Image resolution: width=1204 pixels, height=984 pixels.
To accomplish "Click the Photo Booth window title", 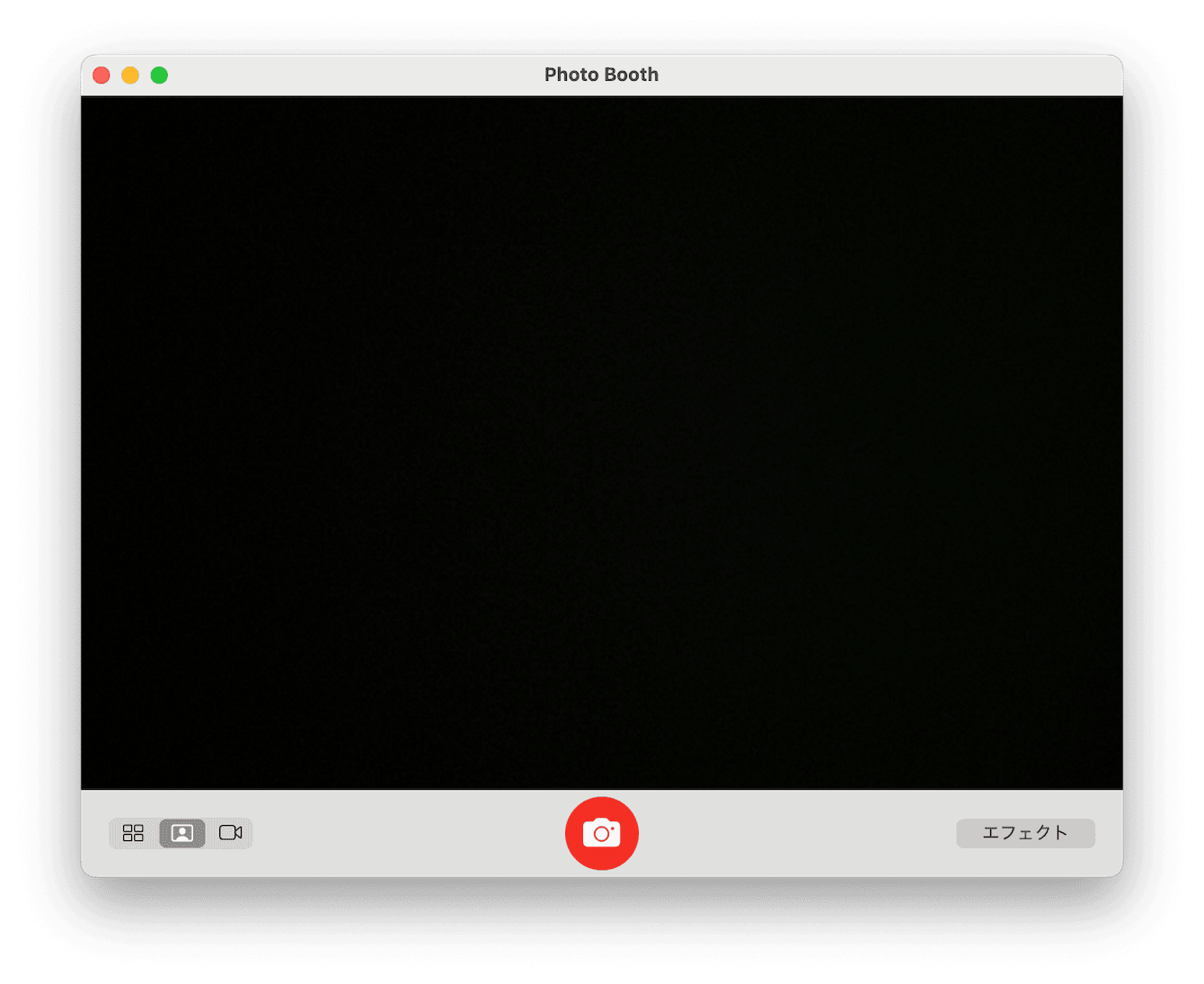I will [601, 75].
